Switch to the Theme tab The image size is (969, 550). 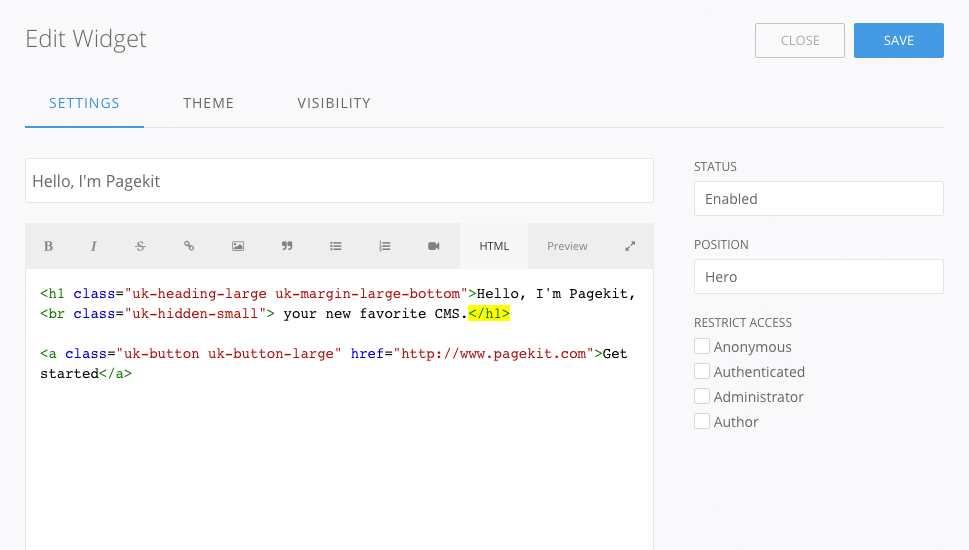click(x=208, y=103)
